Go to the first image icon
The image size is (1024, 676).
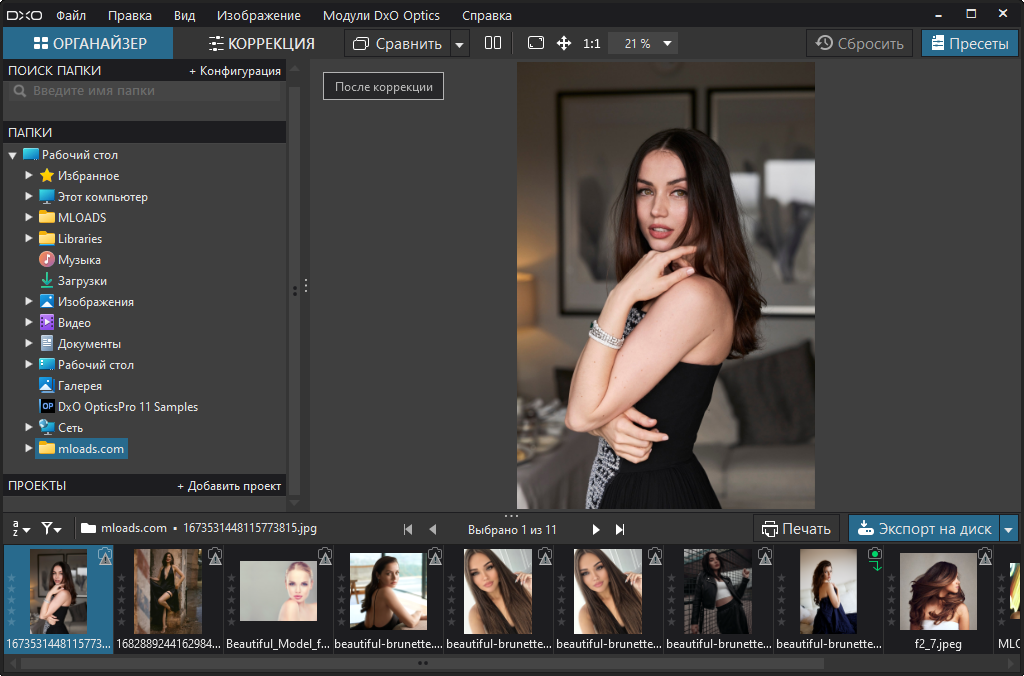coord(408,530)
